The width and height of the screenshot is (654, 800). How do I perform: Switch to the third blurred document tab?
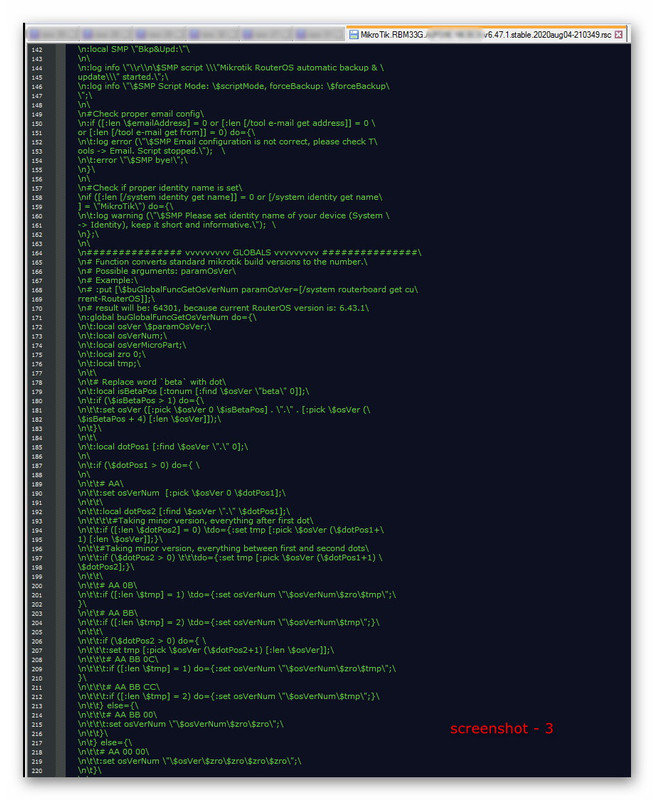(160, 35)
